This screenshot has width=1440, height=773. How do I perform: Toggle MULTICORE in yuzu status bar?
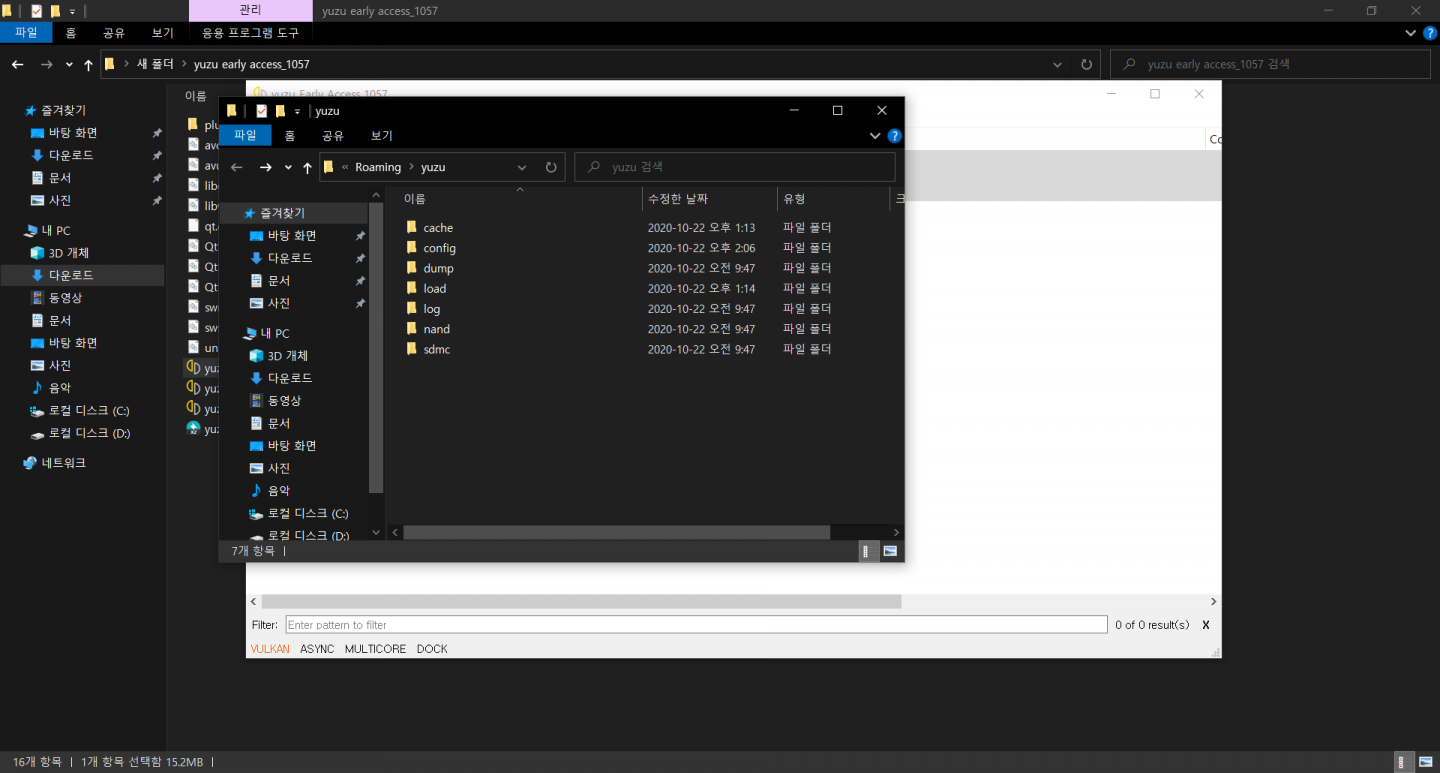point(375,649)
